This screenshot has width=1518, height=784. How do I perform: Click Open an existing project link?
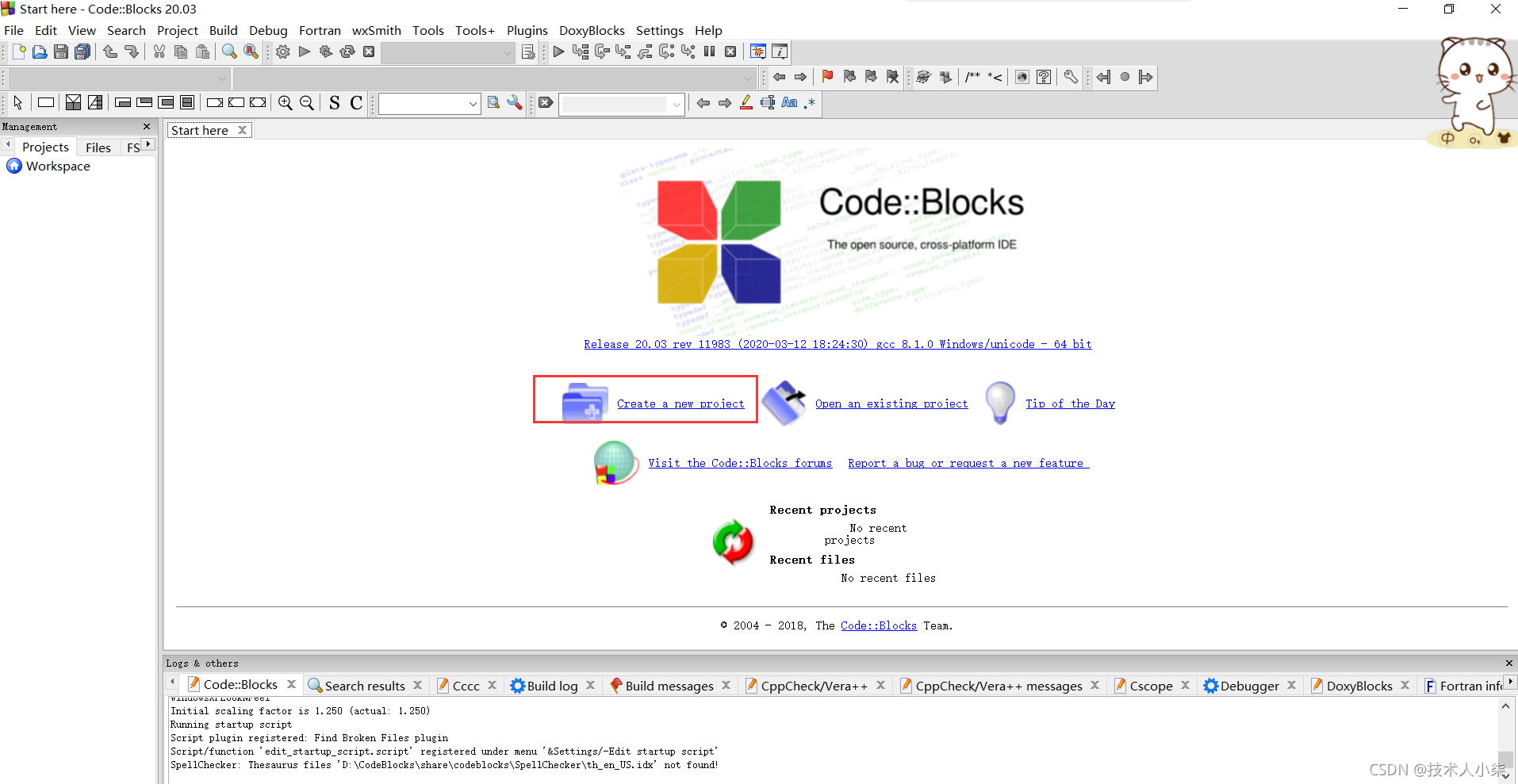click(x=891, y=403)
